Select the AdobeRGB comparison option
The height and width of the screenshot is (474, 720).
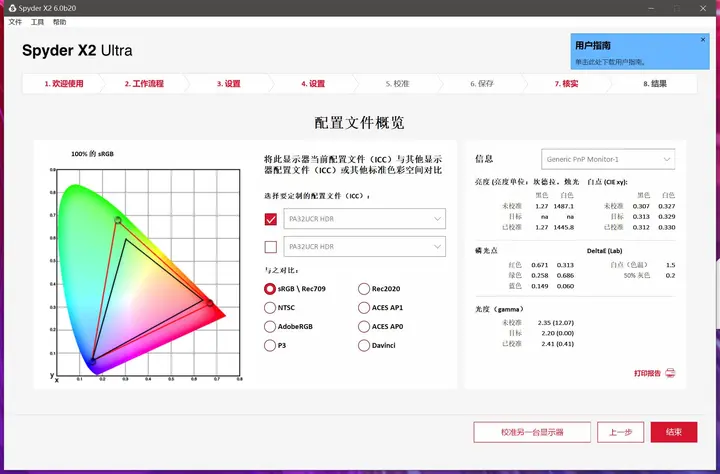[270, 327]
